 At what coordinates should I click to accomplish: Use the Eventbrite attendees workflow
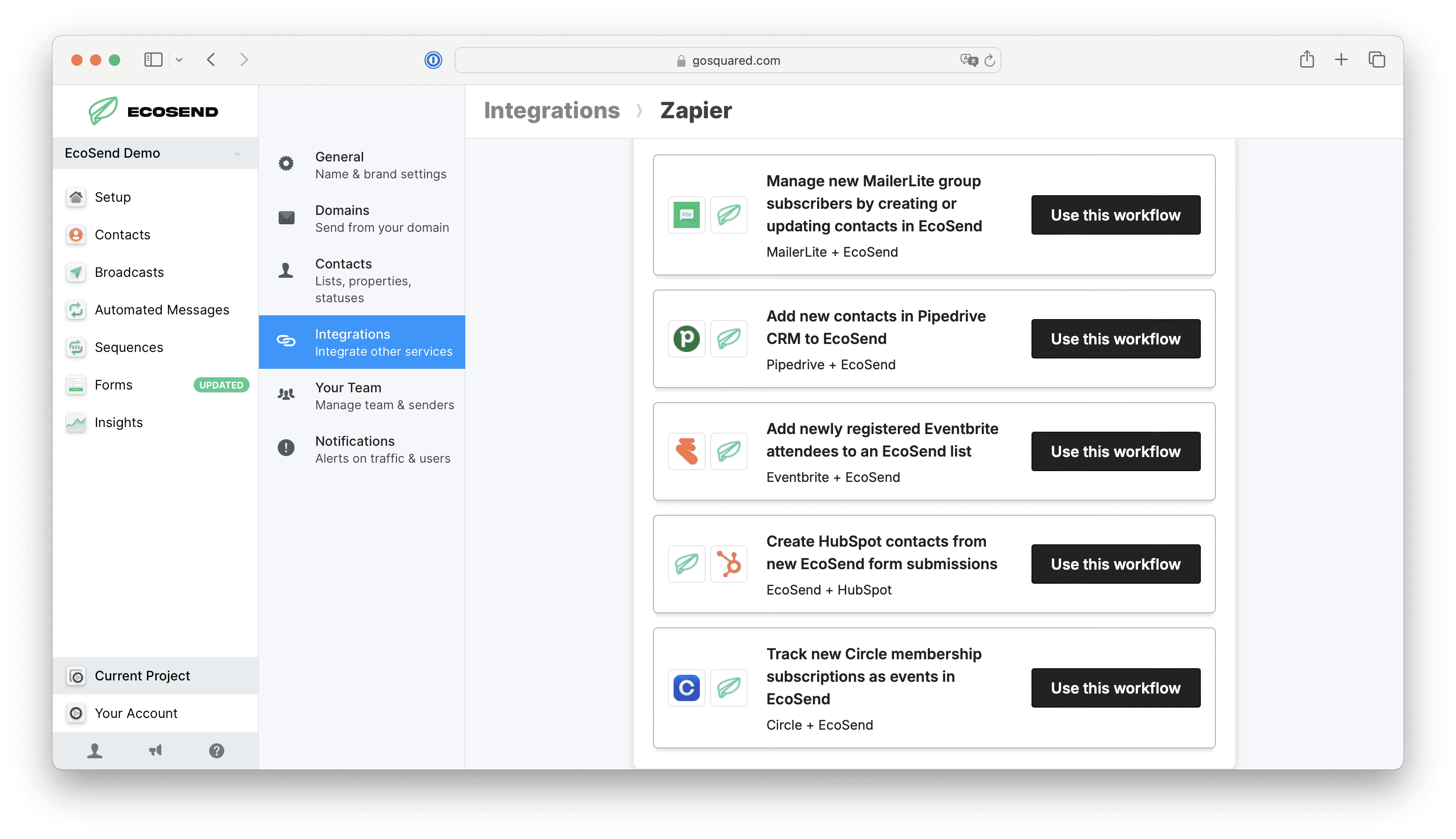pyautogui.click(x=1115, y=451)
